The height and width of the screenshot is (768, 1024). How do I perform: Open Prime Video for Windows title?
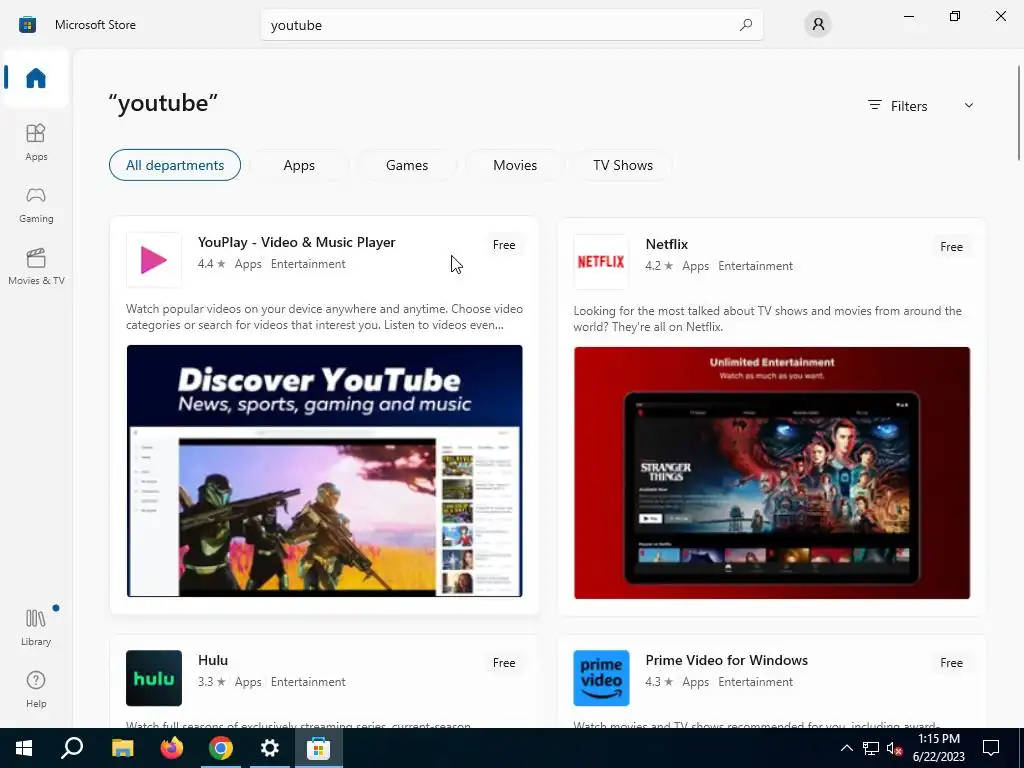[727, 660]
